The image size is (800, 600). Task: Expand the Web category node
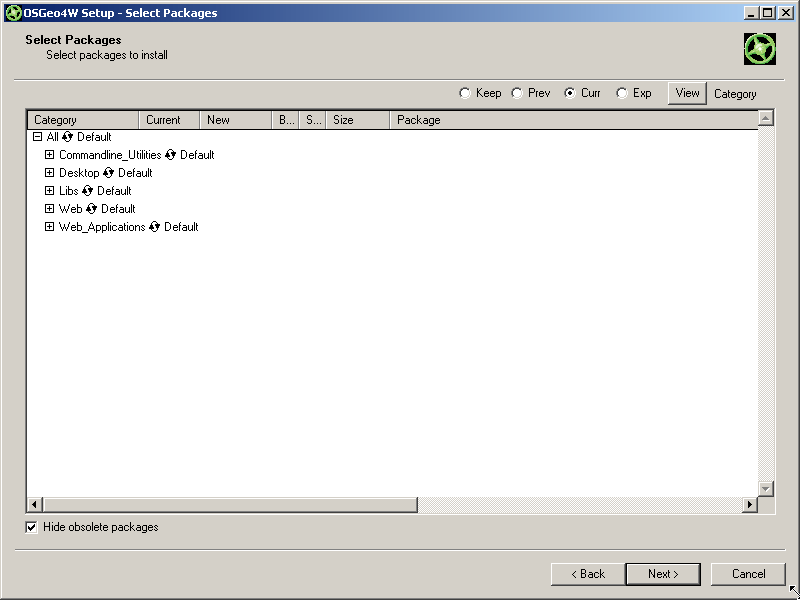(x=49, y=209)
